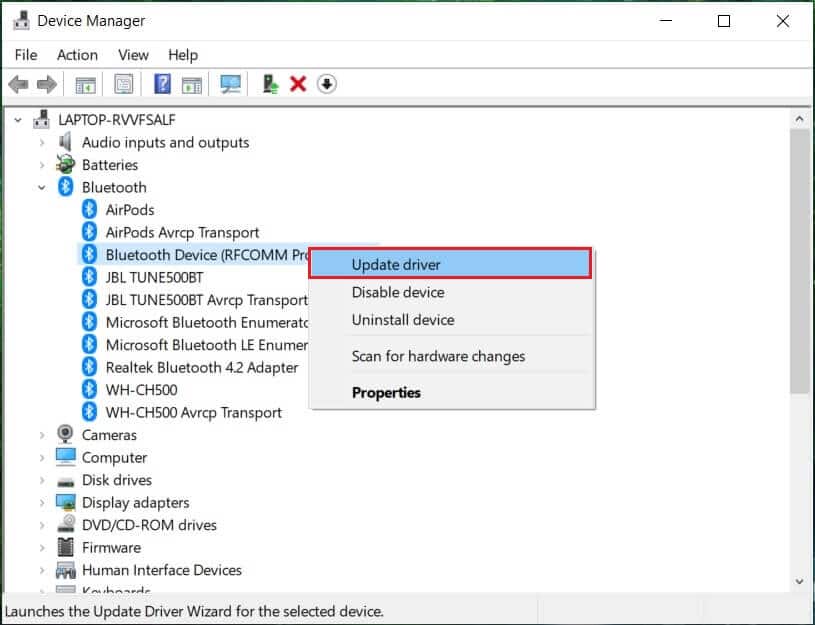The height and width of the screenshot is (625, 815).
Task: Select WH-CH500 Avrcp Transport
Action: 193,412
